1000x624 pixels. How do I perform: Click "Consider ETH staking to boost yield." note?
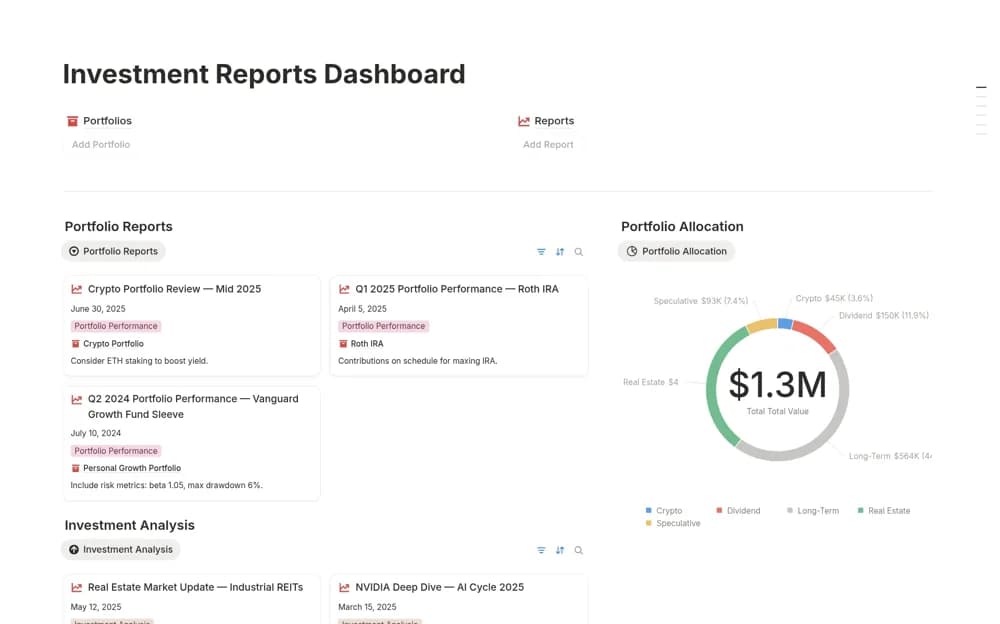(x=139, y=361)
